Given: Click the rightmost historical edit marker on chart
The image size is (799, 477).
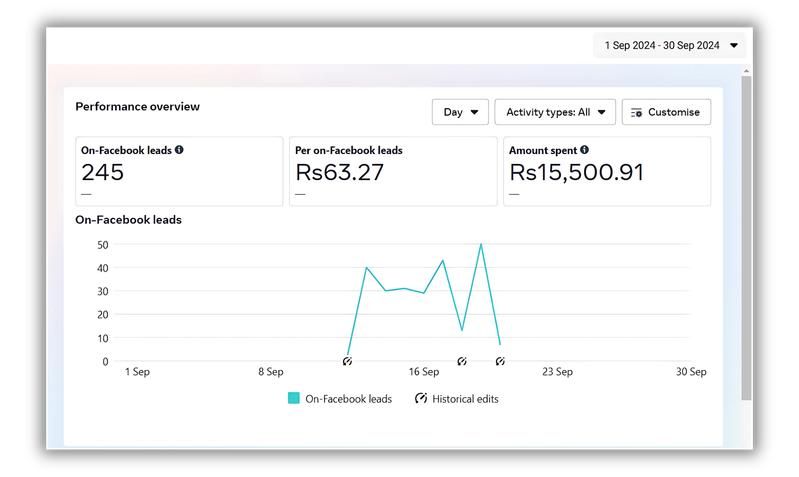Looking at the screenshot, I should click(x=500, y=361).
